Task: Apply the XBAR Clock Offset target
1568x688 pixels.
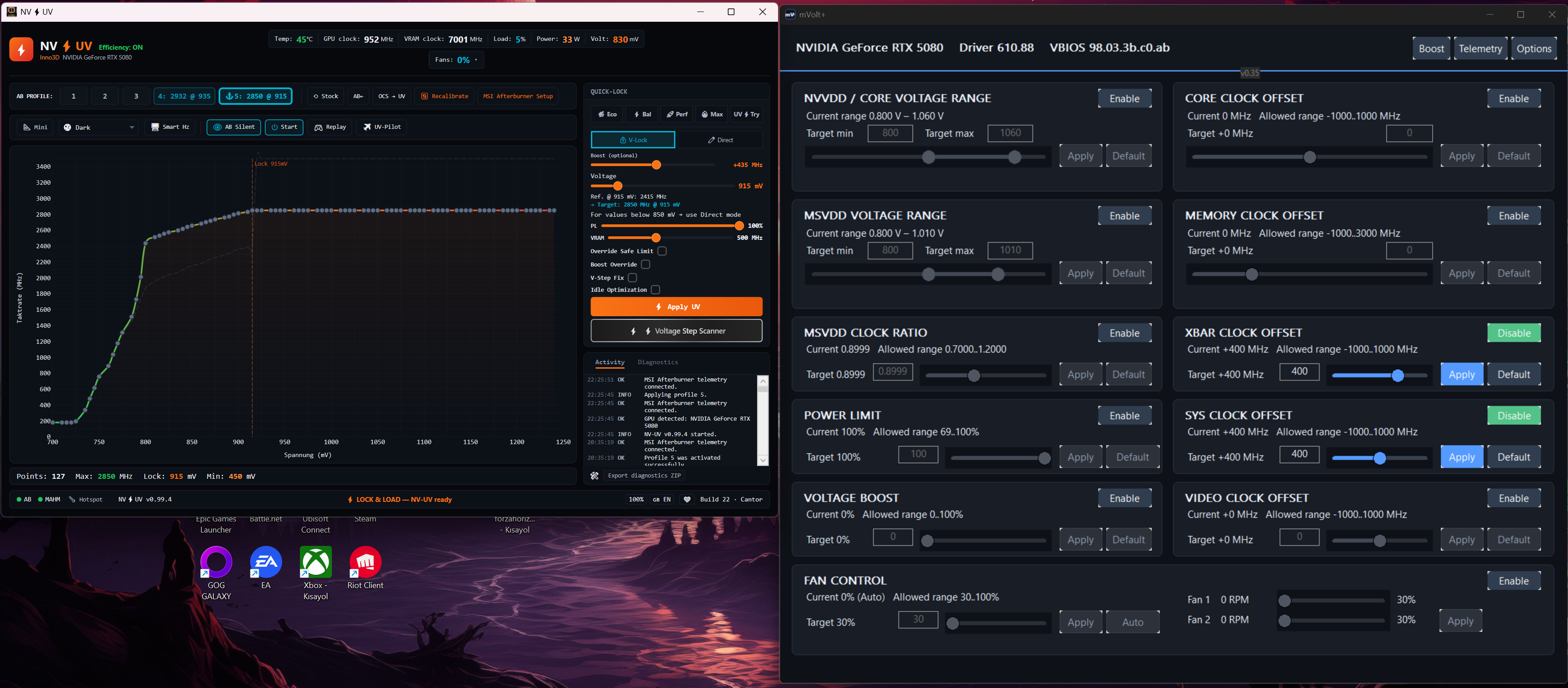Action: 1461,375
